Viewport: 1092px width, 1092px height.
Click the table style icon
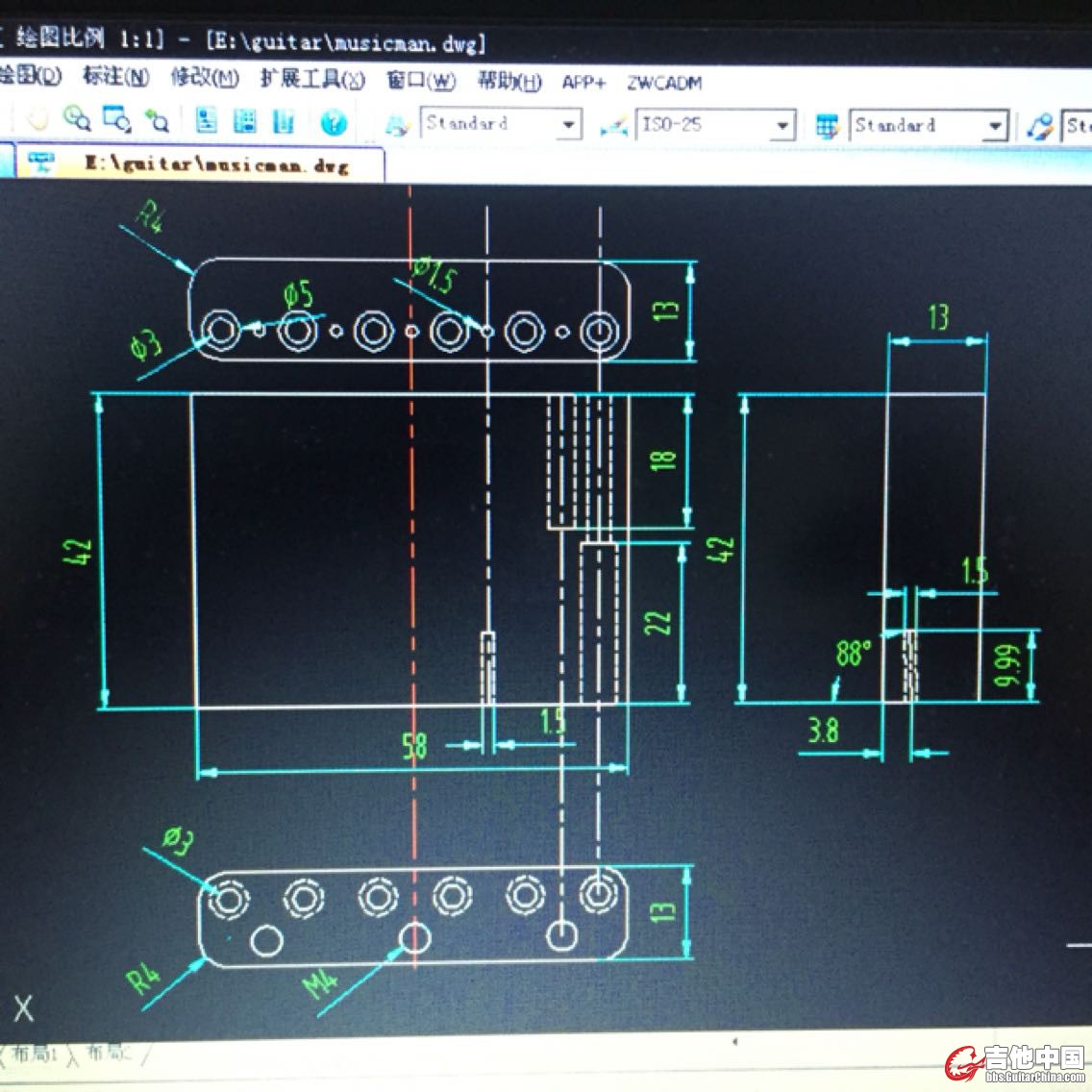point(827,126)
